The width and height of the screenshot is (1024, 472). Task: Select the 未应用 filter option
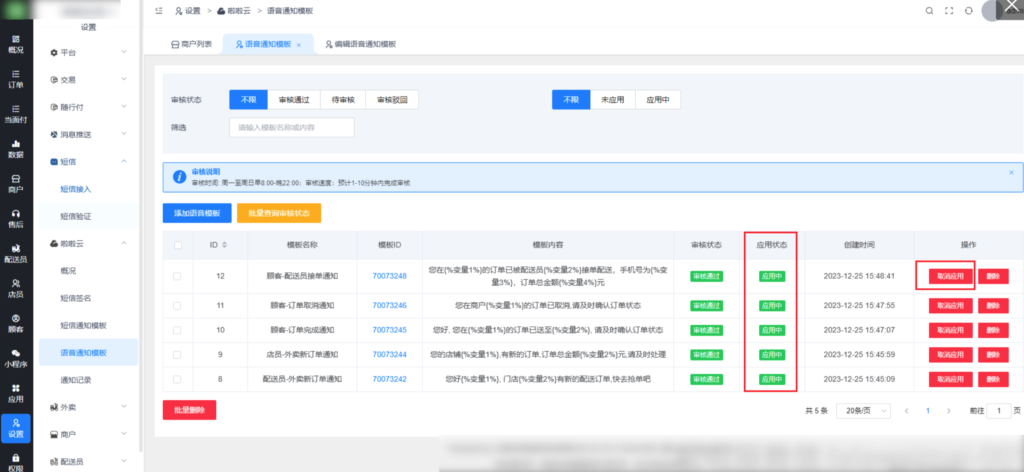tap(613, 100)
